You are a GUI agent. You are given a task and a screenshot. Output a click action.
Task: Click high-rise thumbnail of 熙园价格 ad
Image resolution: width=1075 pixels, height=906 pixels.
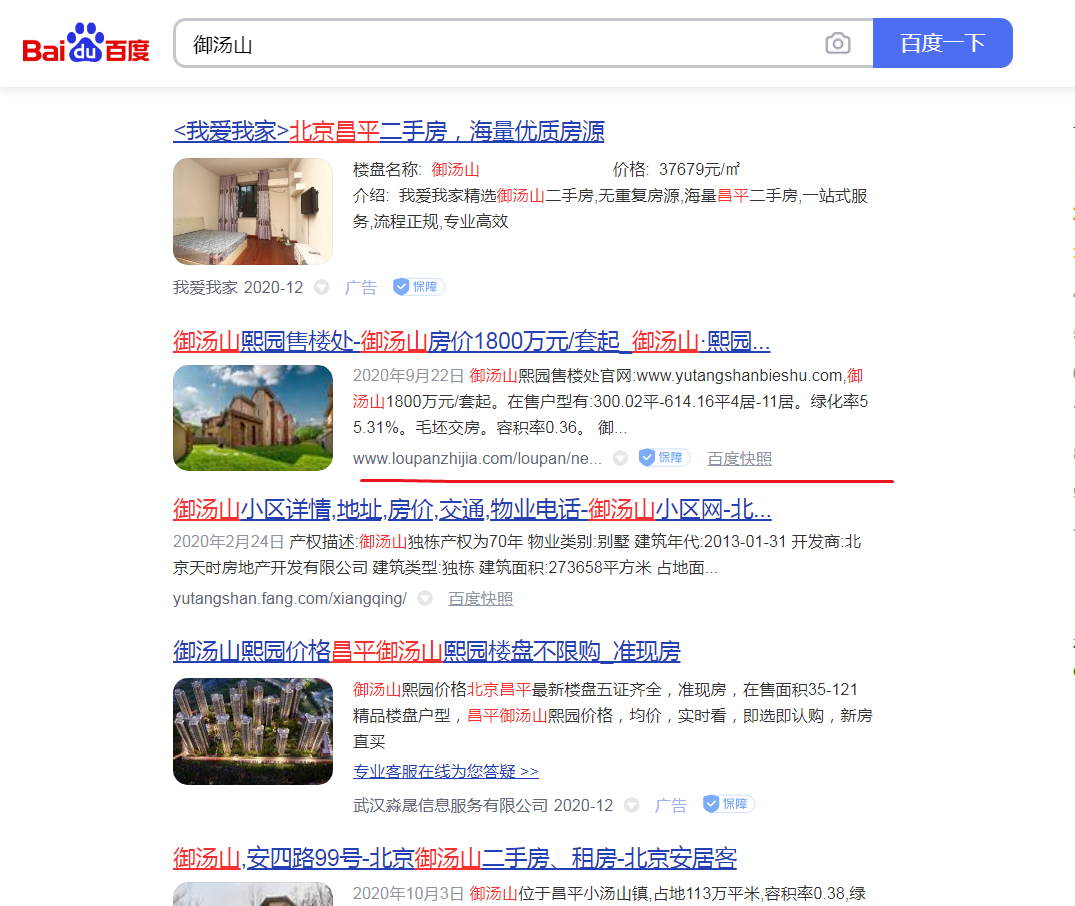(x=253, y=731)
